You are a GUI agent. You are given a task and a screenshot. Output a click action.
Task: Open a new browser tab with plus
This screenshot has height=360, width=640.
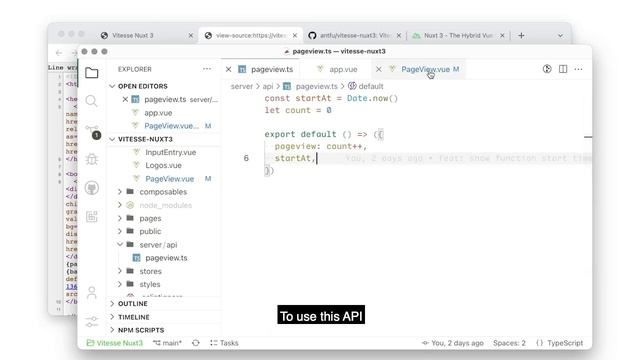pos(521,36)
